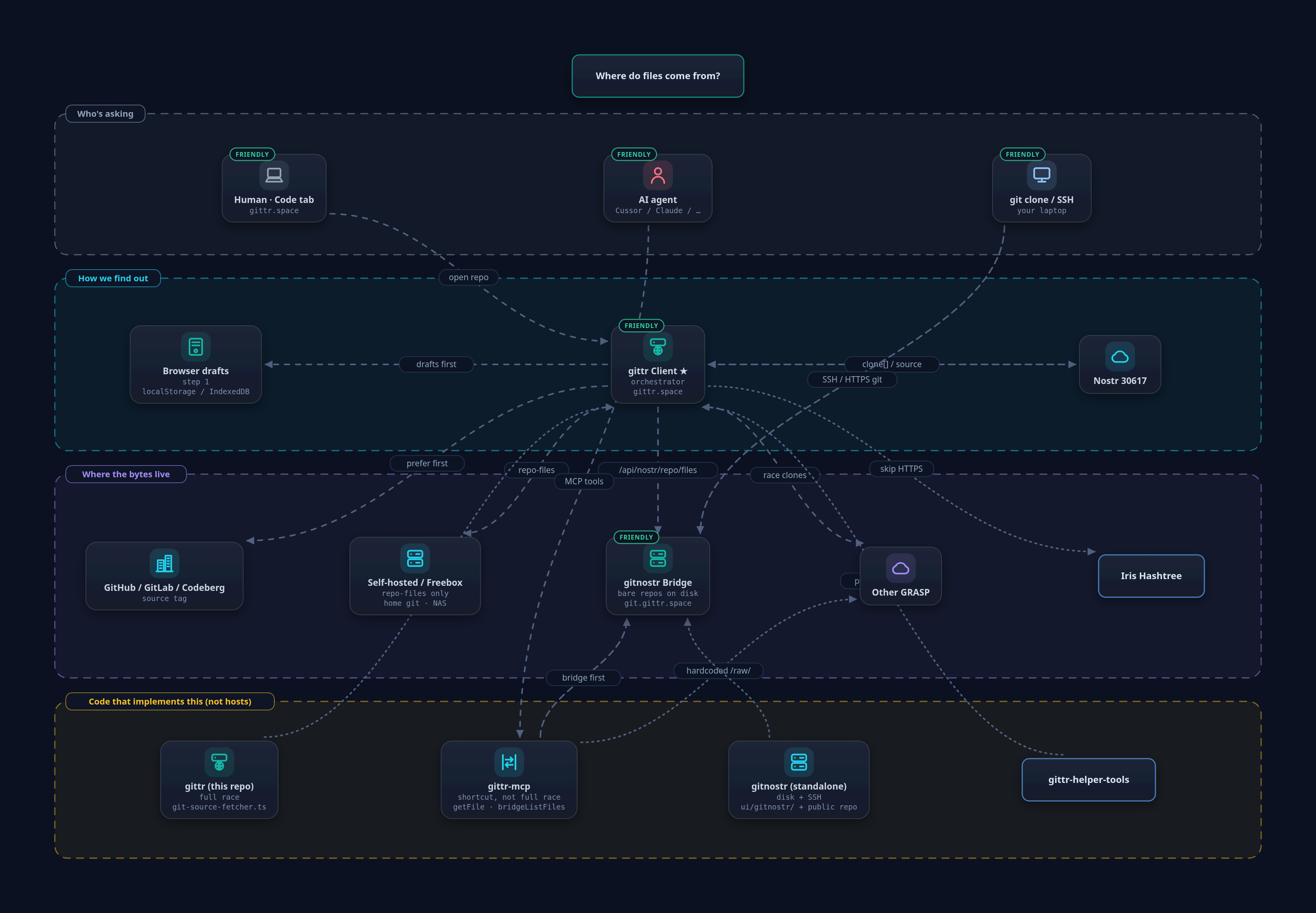
Task: Click the purple cloud icon on Other GRASP node
Action: pyautogui.click(x=900, y=568)
